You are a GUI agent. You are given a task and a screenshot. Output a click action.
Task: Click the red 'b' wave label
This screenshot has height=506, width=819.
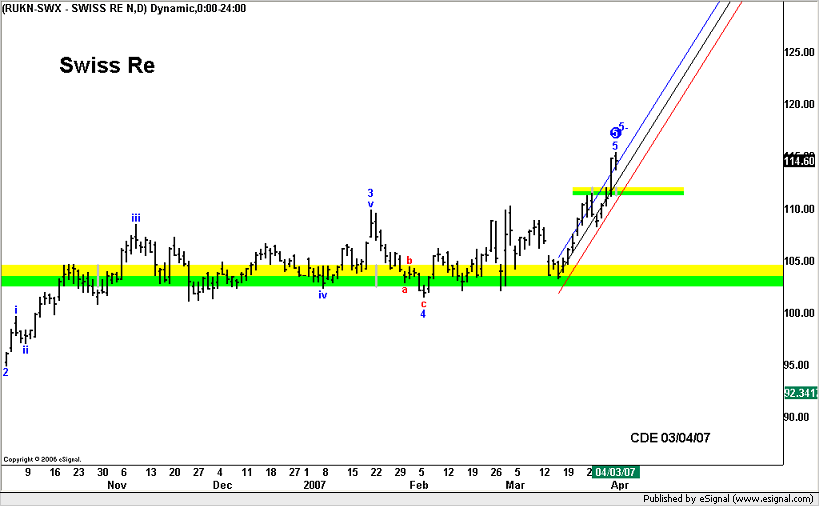tap(409, 260)
